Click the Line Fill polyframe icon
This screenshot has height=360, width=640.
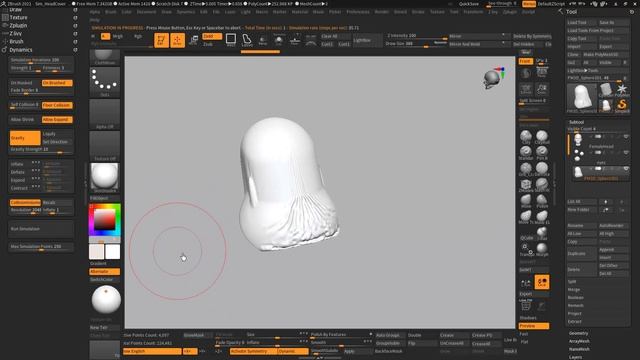pyautogui.click(x=526, y=305)
